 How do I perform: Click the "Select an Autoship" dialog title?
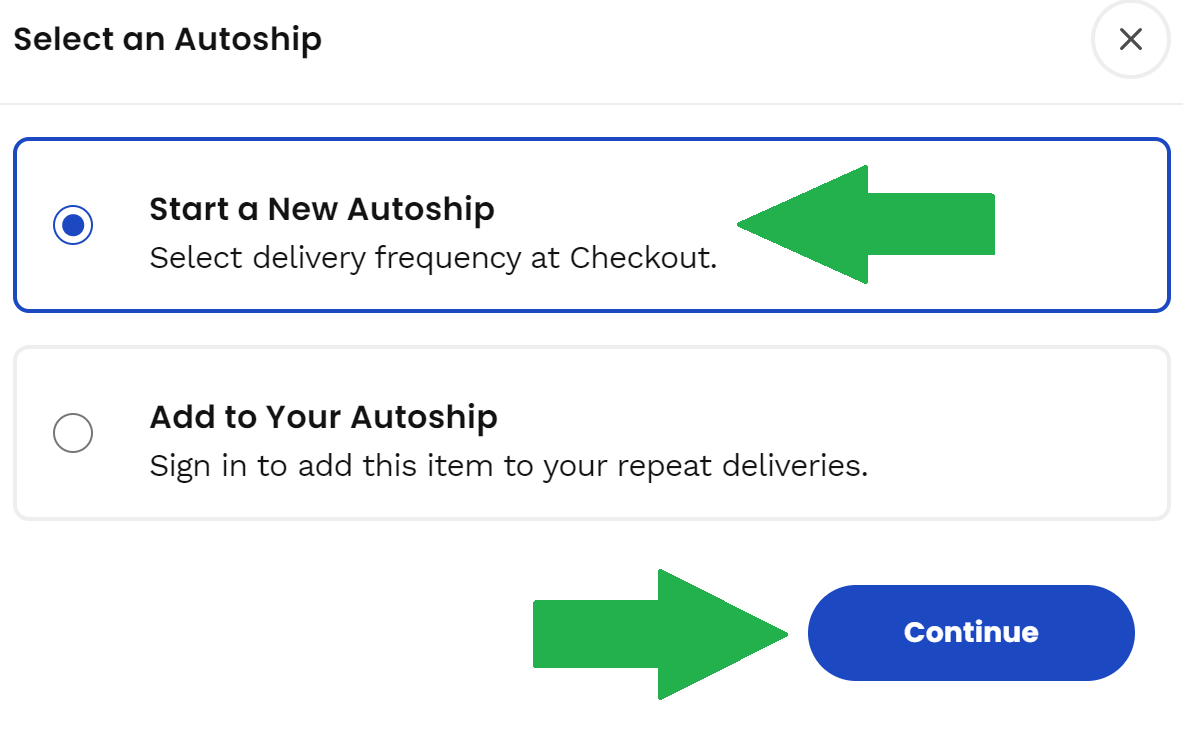(167, 40)
